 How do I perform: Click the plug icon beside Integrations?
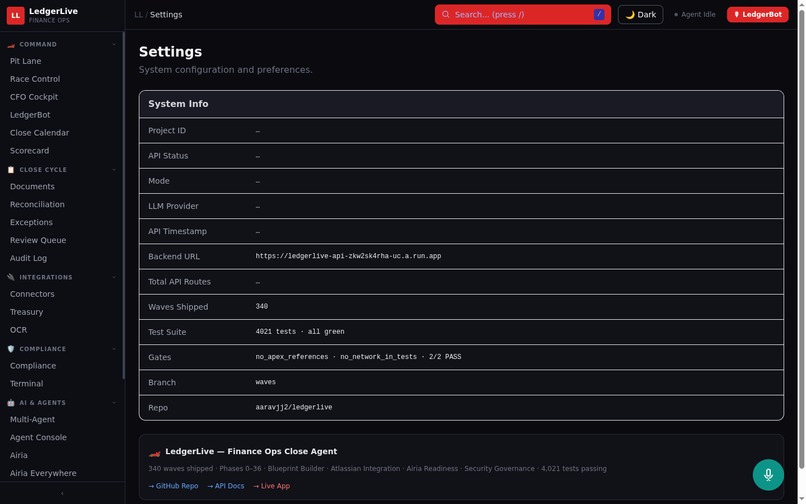(11, 277)
